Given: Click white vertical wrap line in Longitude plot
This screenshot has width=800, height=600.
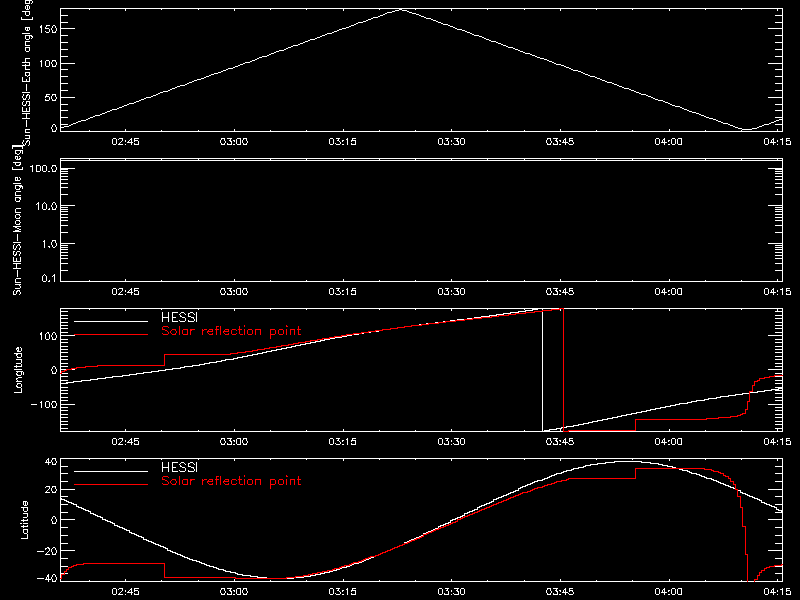Looking at the screenshot, I should (x=542, y=370).
